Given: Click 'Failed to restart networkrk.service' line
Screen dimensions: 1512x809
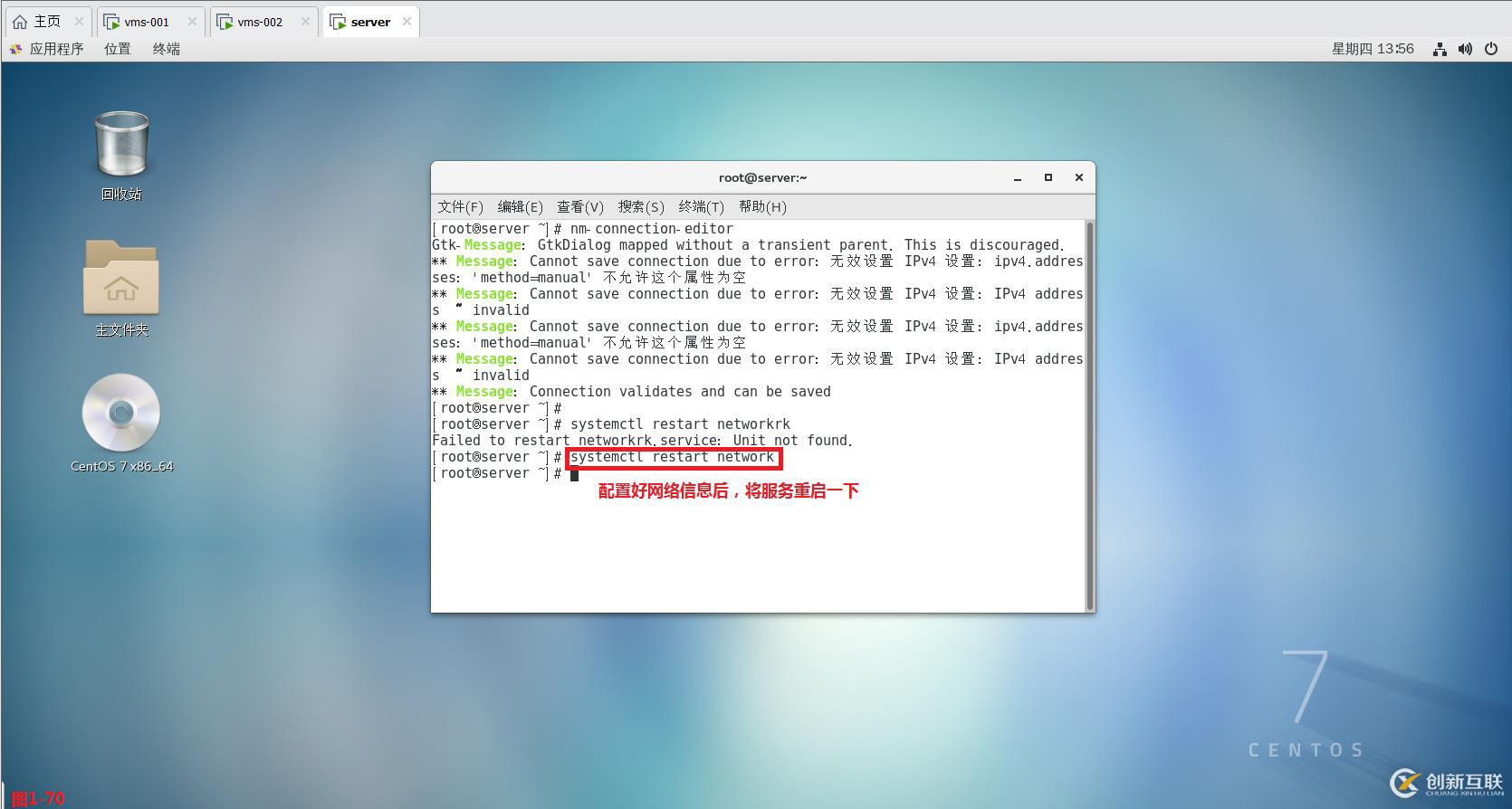Looking at the screenshot, I should point(643,441).
